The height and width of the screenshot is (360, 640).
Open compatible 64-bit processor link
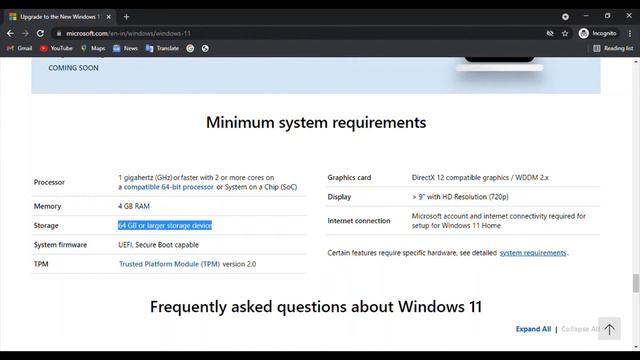(x=169, y=187)
